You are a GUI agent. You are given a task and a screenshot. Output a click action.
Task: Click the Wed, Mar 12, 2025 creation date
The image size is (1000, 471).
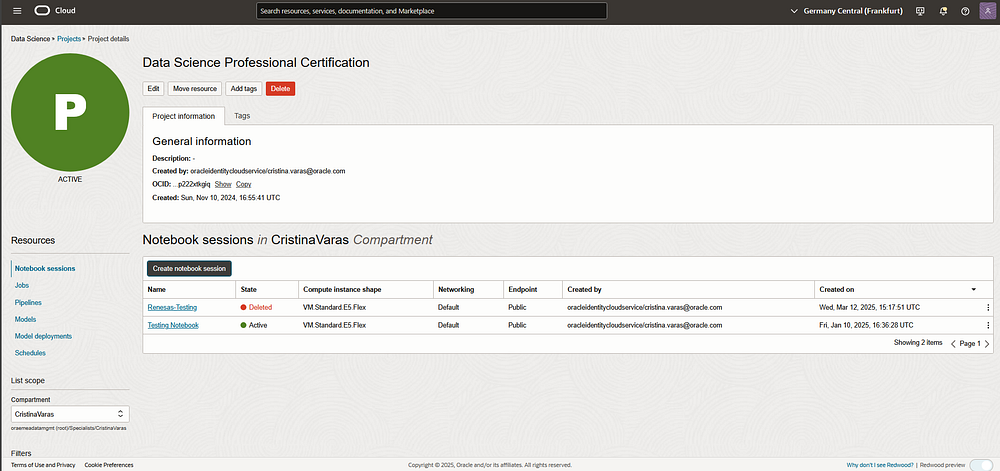869,307
